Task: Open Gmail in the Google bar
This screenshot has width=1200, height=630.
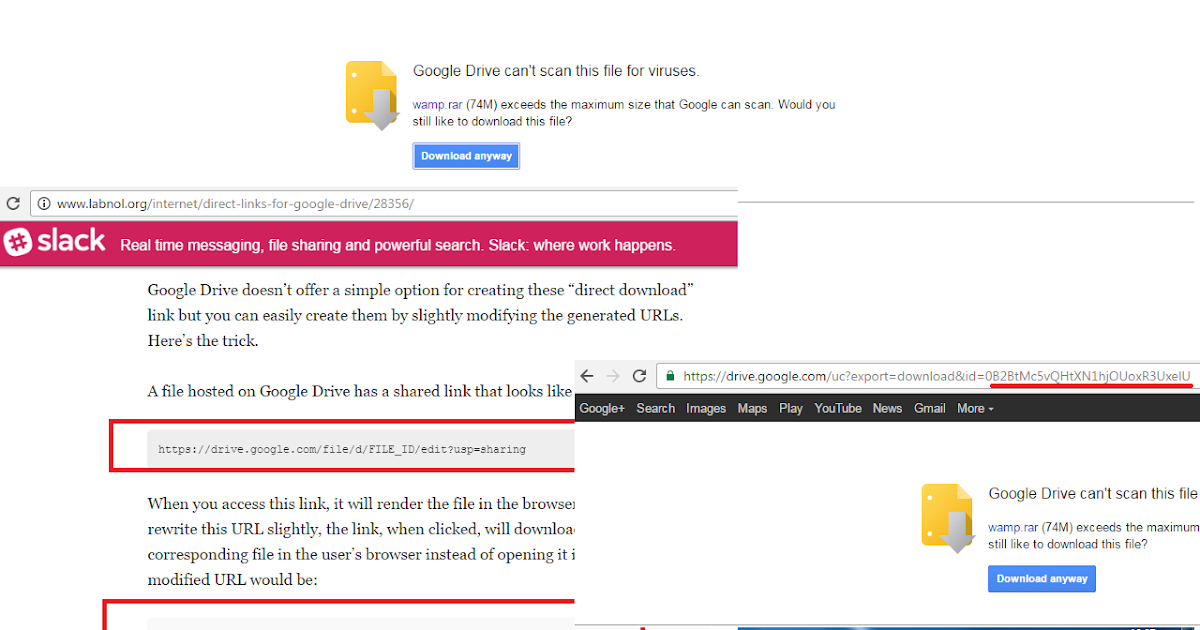Action: [x=930, y=408]
